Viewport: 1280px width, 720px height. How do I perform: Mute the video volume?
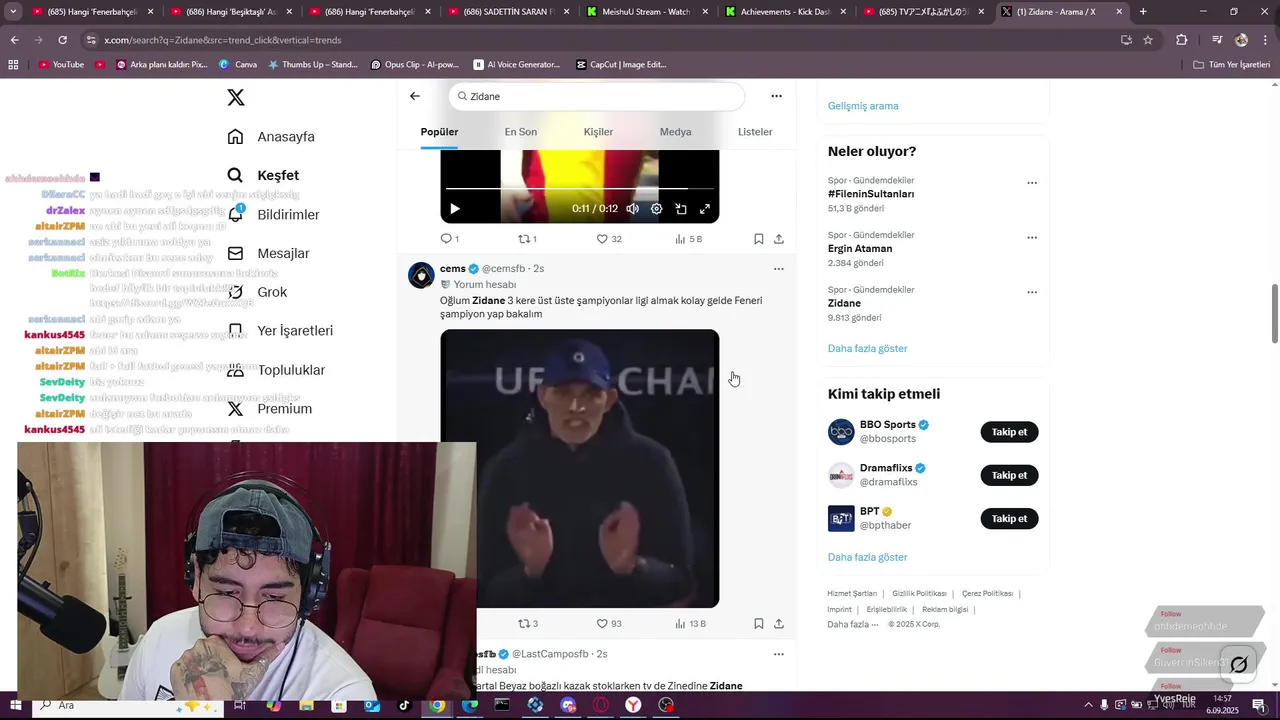[633, 209]
